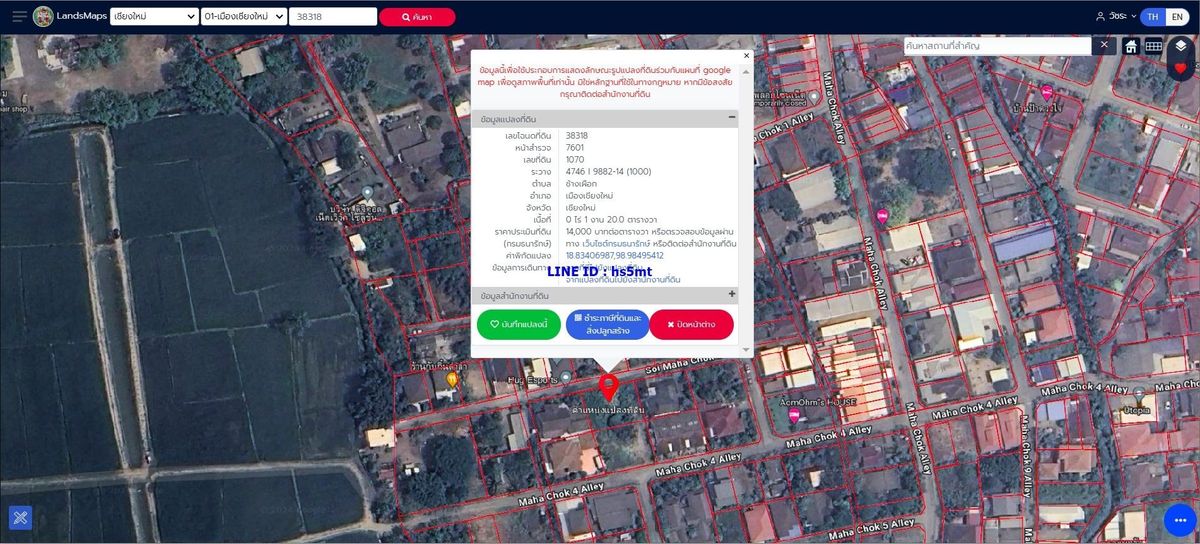Expand the ข้อมูลสำนักงานที่ดิน section

pyautogui.click(x=732, y=295)
